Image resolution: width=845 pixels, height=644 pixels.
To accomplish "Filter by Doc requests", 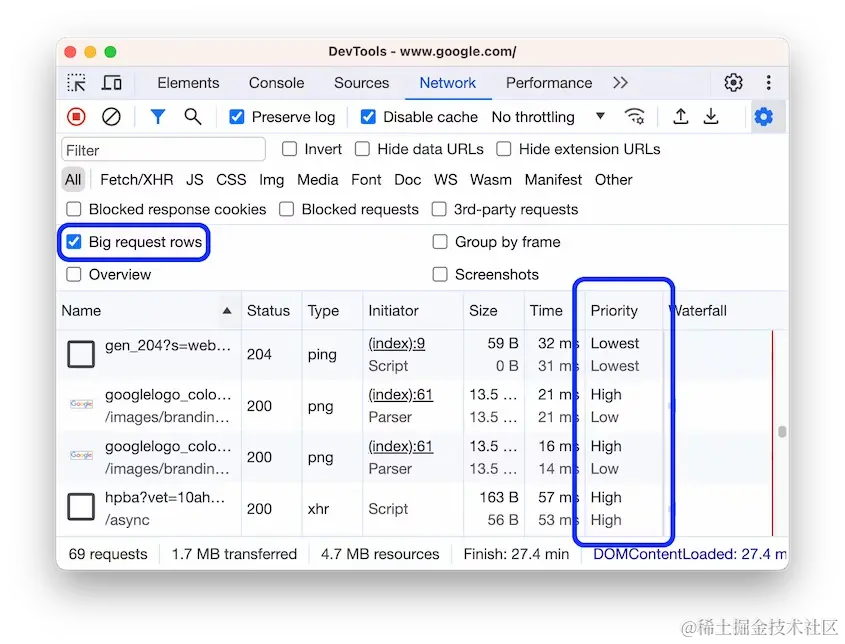I will coord(407,179).
